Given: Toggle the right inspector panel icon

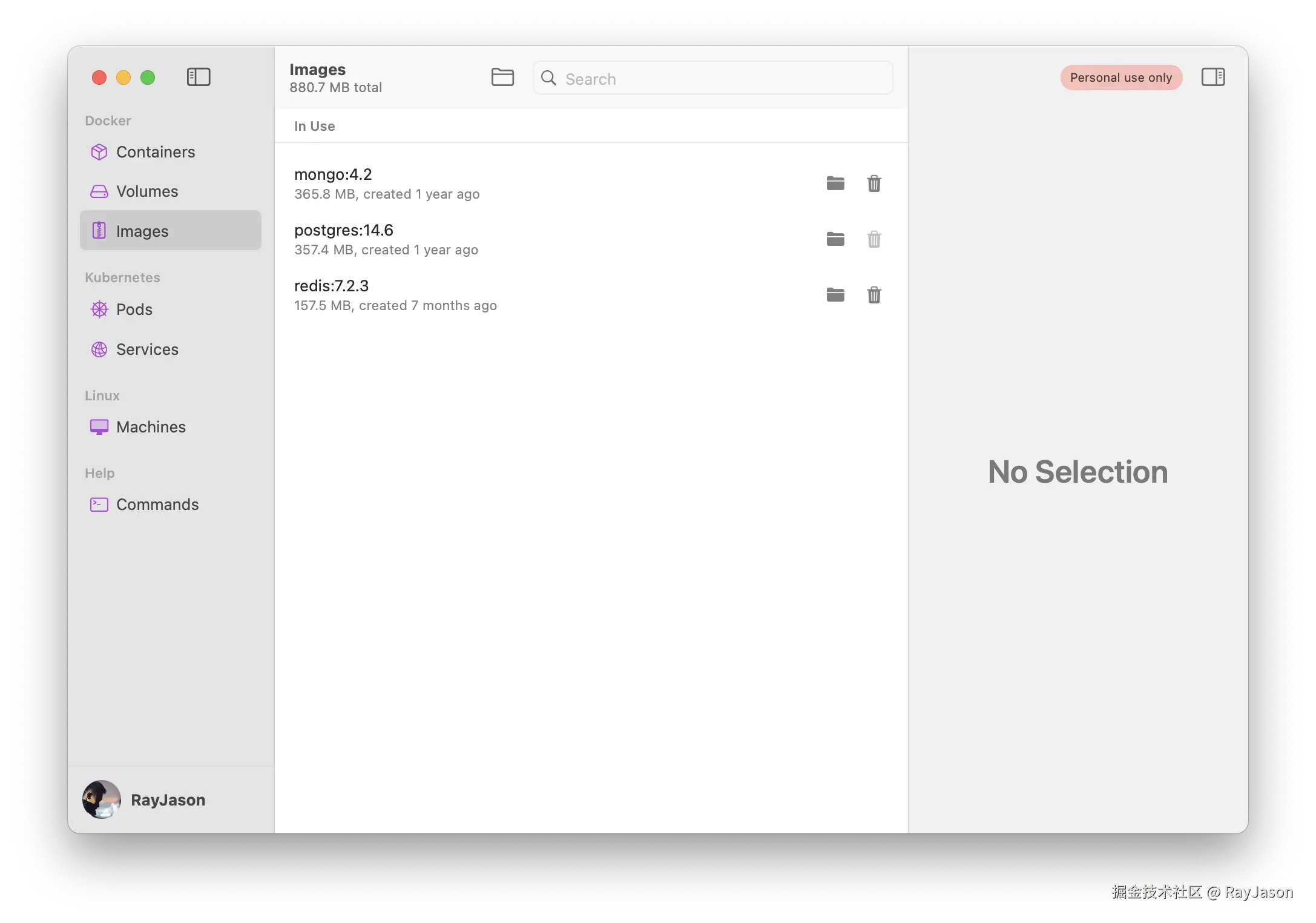Looking at the screenshot, I should (1212, 77).
